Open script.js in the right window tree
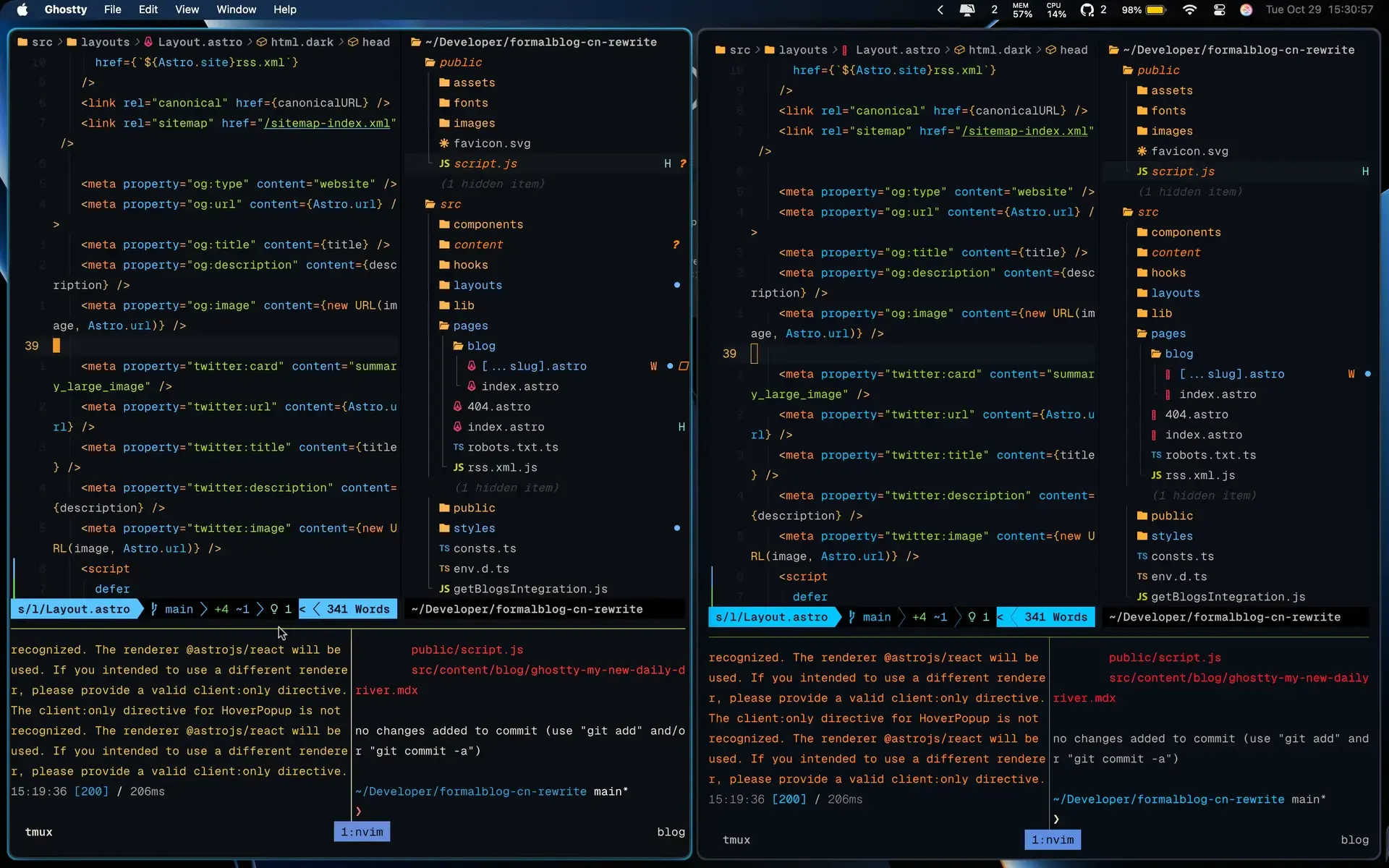The image size is (1389, 868). [1183, 171]
